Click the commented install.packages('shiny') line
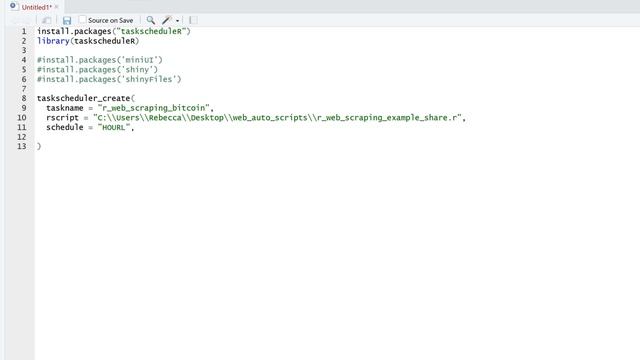Image resolution: width=640 pixels, height=360 pixels. (97, 70)
